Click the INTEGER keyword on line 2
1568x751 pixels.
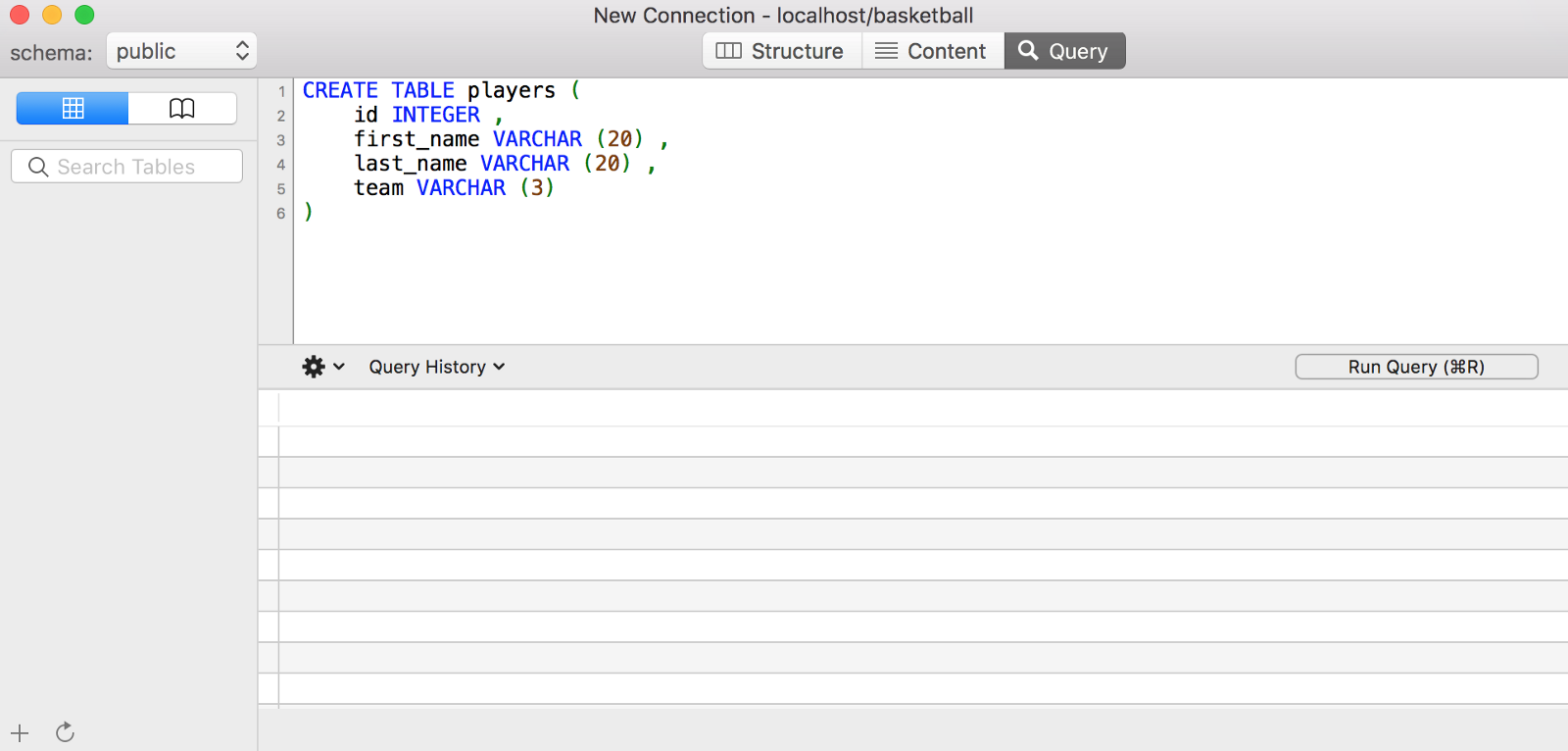435,115
